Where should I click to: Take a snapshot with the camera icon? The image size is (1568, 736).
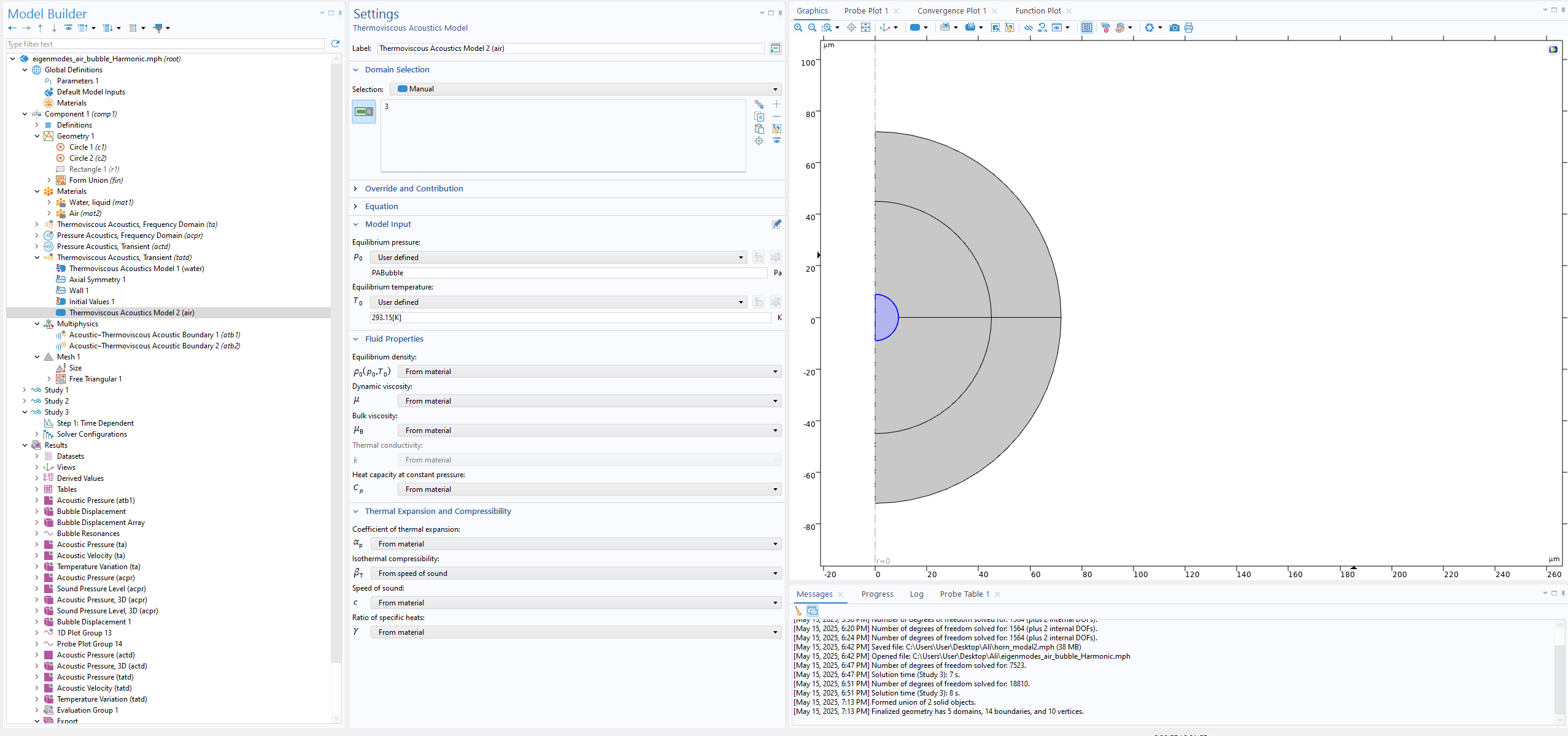coord(1174,28)
